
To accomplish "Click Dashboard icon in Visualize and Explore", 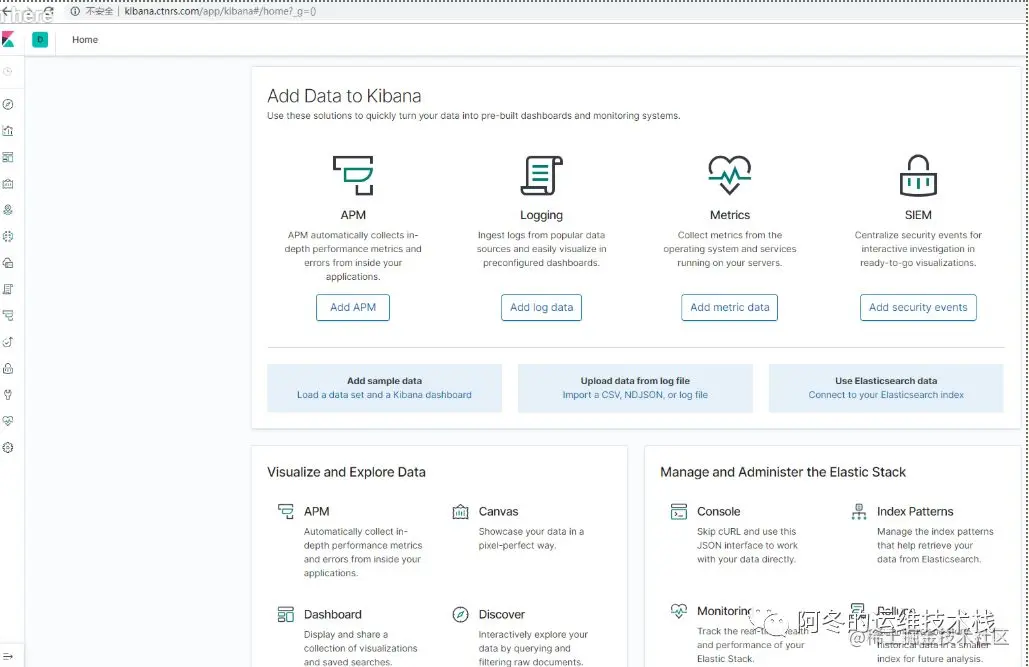I will coord(285,614).
